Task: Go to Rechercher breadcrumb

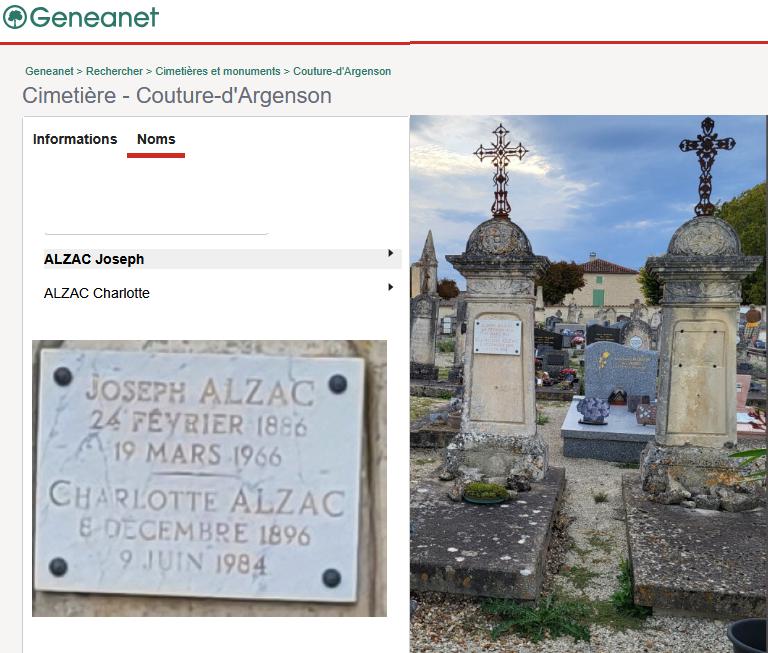Action: coord(114,71)
